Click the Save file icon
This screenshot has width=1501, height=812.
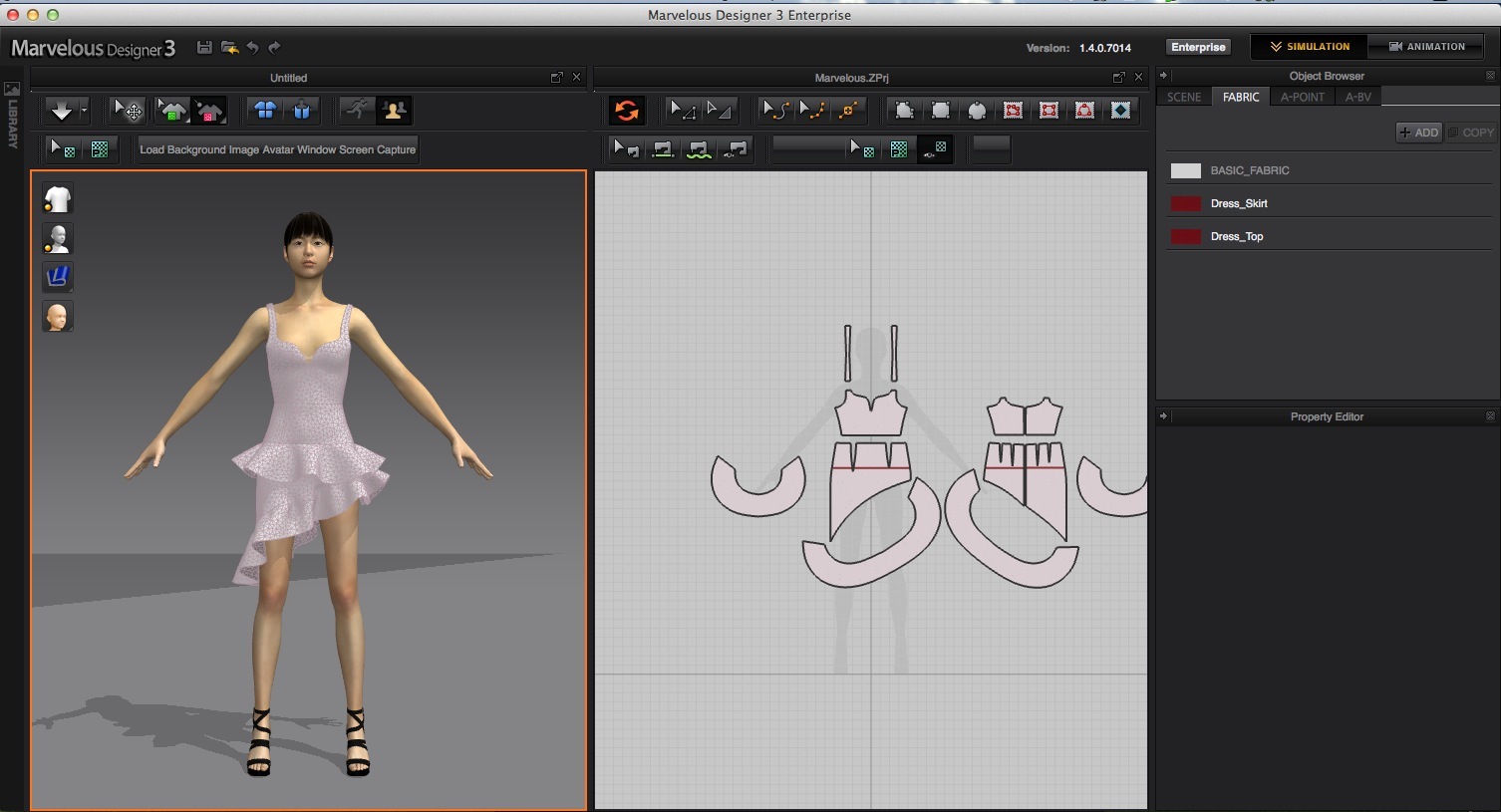pos(204,48)
